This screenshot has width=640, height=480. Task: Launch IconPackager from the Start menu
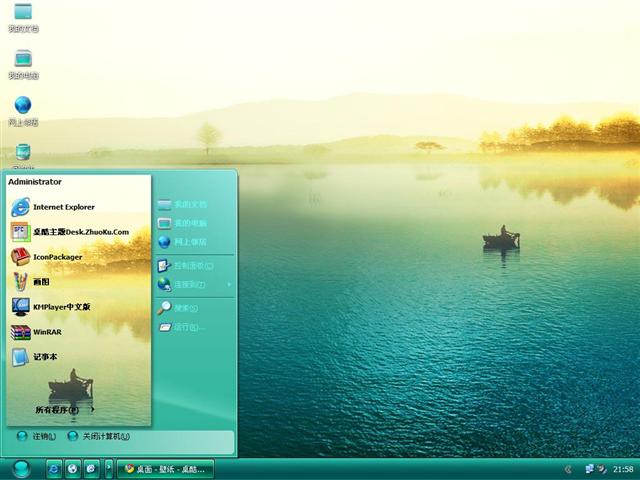coord(57,257)
